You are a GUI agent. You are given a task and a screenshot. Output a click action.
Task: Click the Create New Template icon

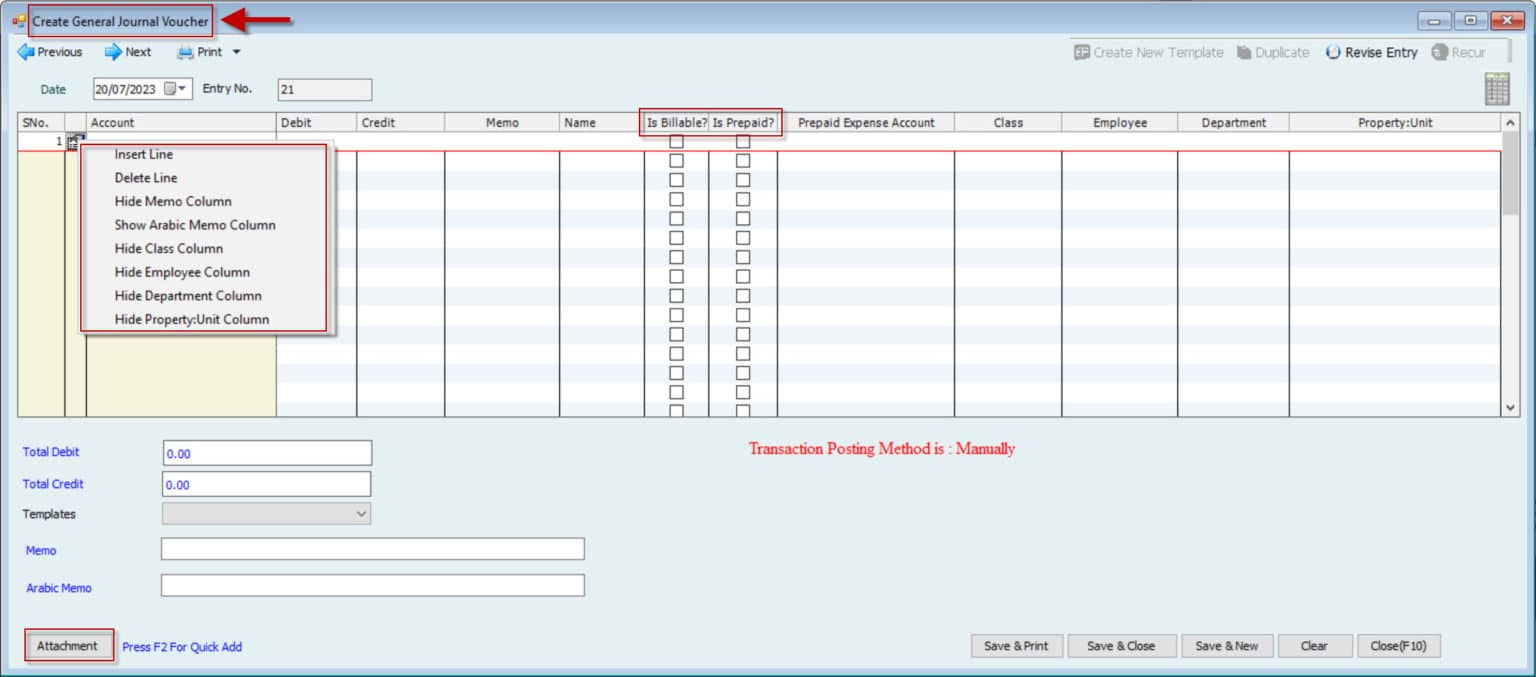(1082, 53)
